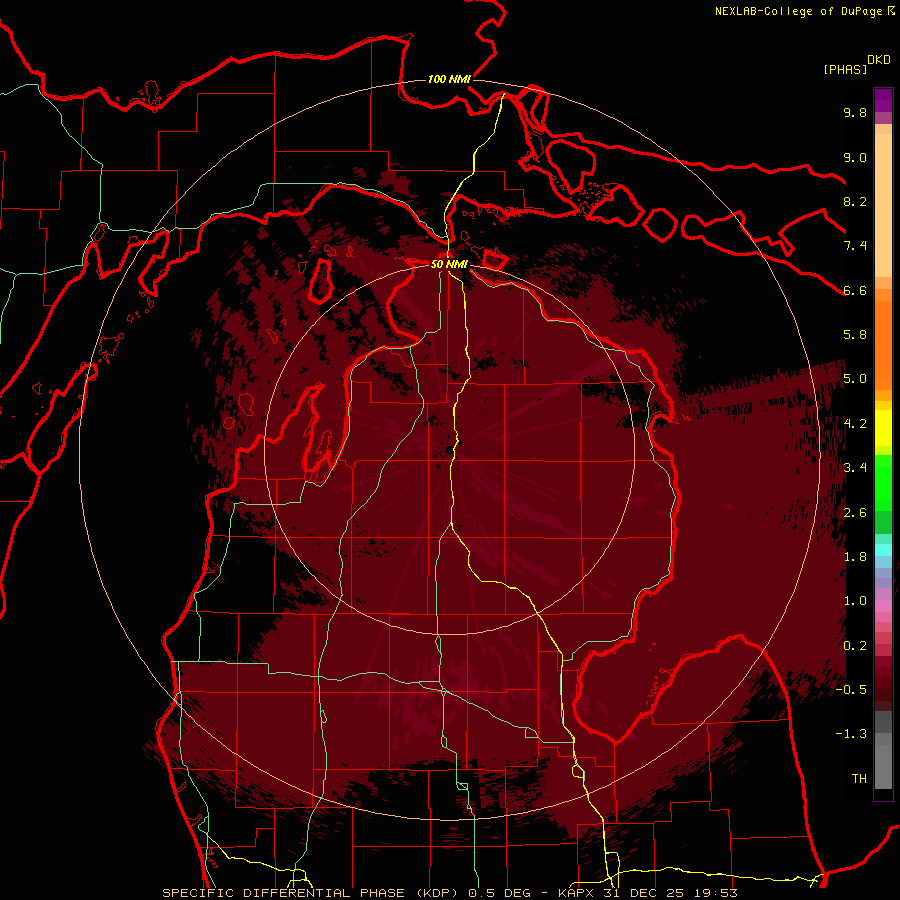Click the -1.3 legend value
The width and height of the screenshot is (900, 900).
pos(851,734)
